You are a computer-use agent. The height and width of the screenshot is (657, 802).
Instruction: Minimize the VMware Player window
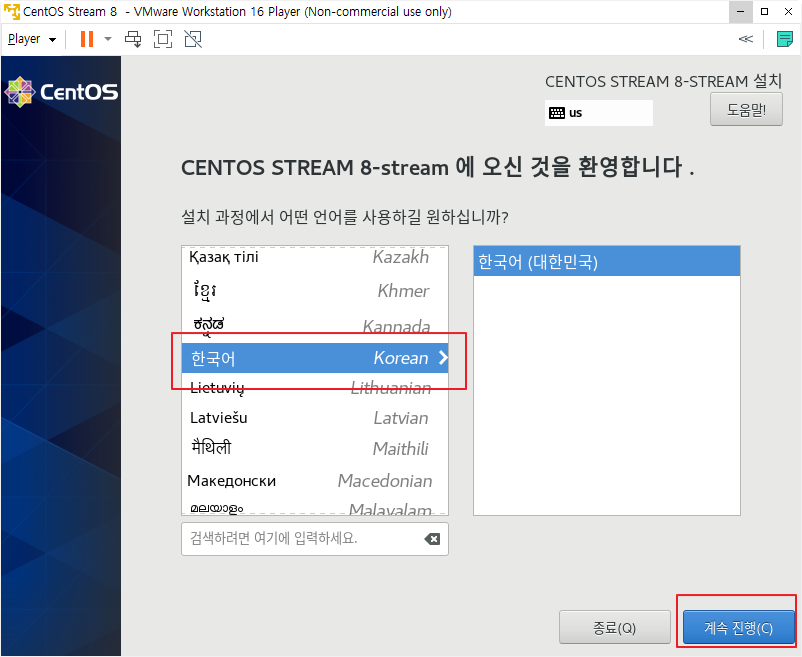click(x=741, y=11)
